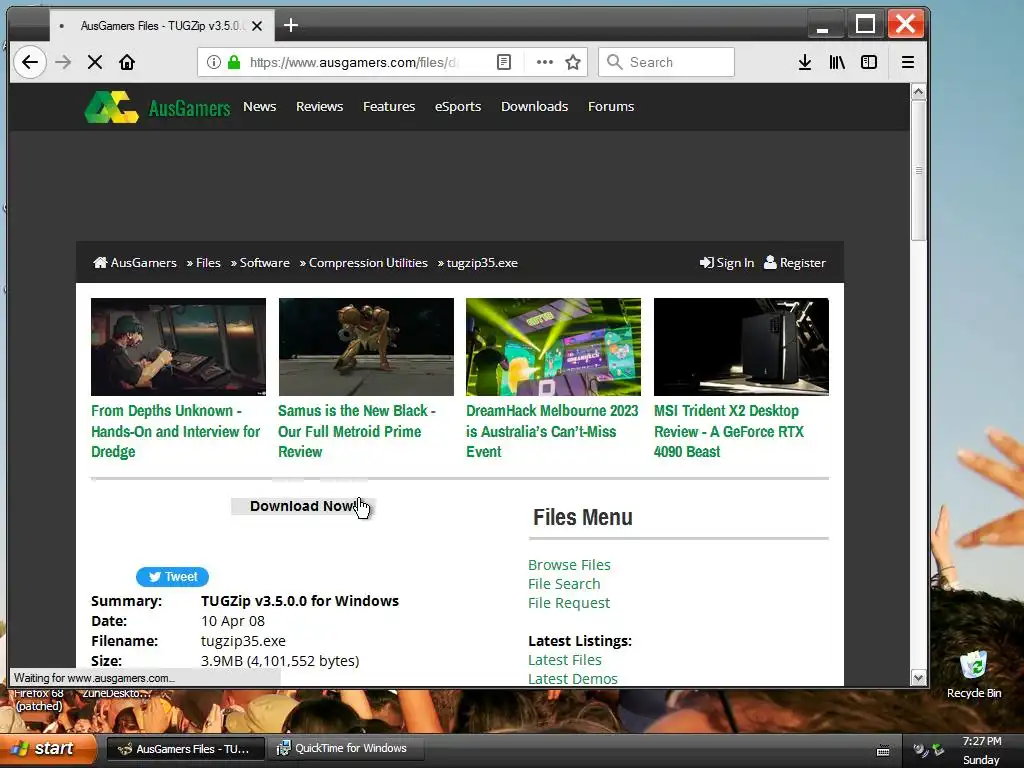Image resolution: width=1024 pixels, height=768 pixels.
Task: Open Recycle Bin on desktop
Action: click(x=974, y=674)
